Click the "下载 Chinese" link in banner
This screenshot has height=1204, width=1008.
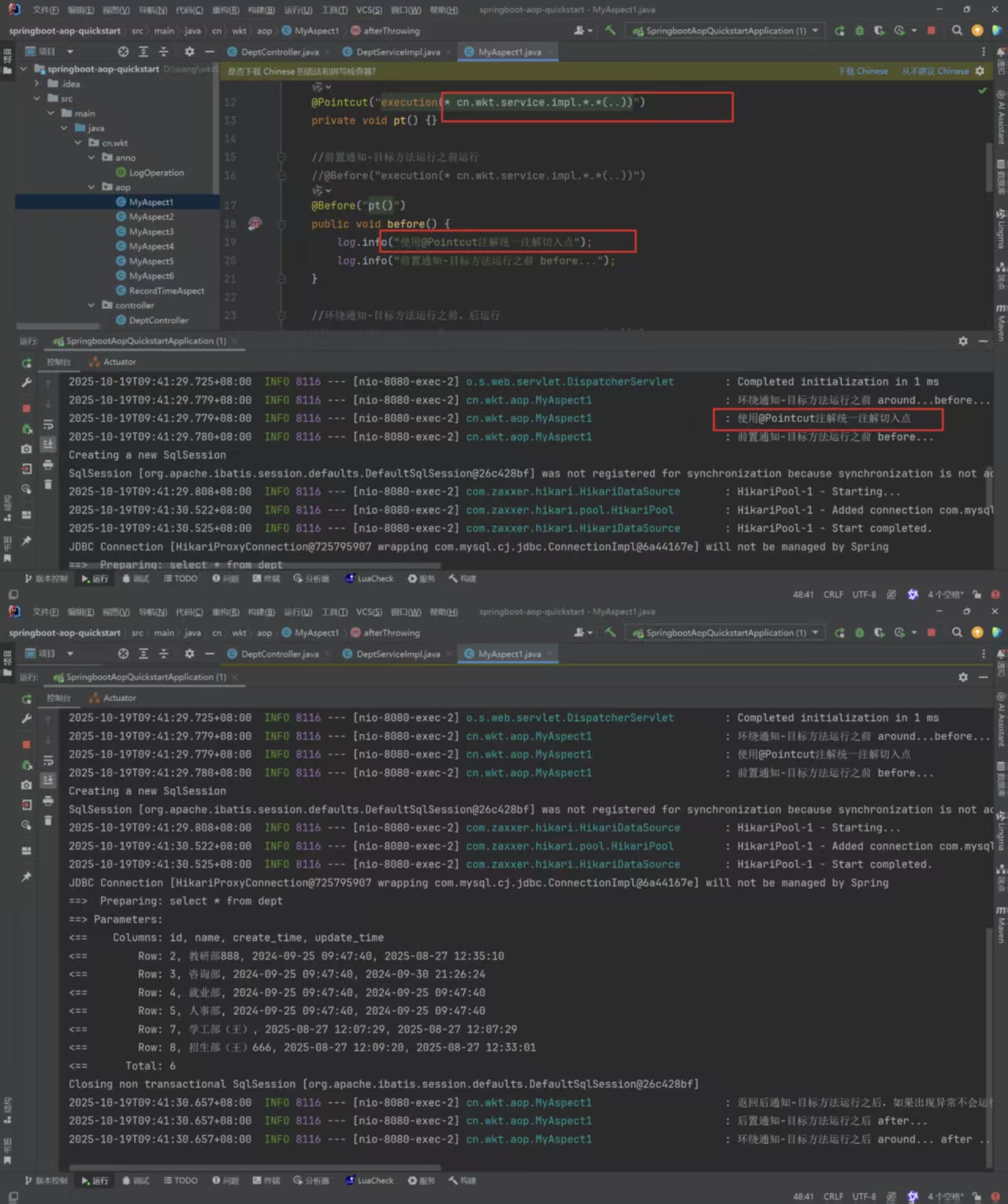pyautogui.click(x=863, y=71)
